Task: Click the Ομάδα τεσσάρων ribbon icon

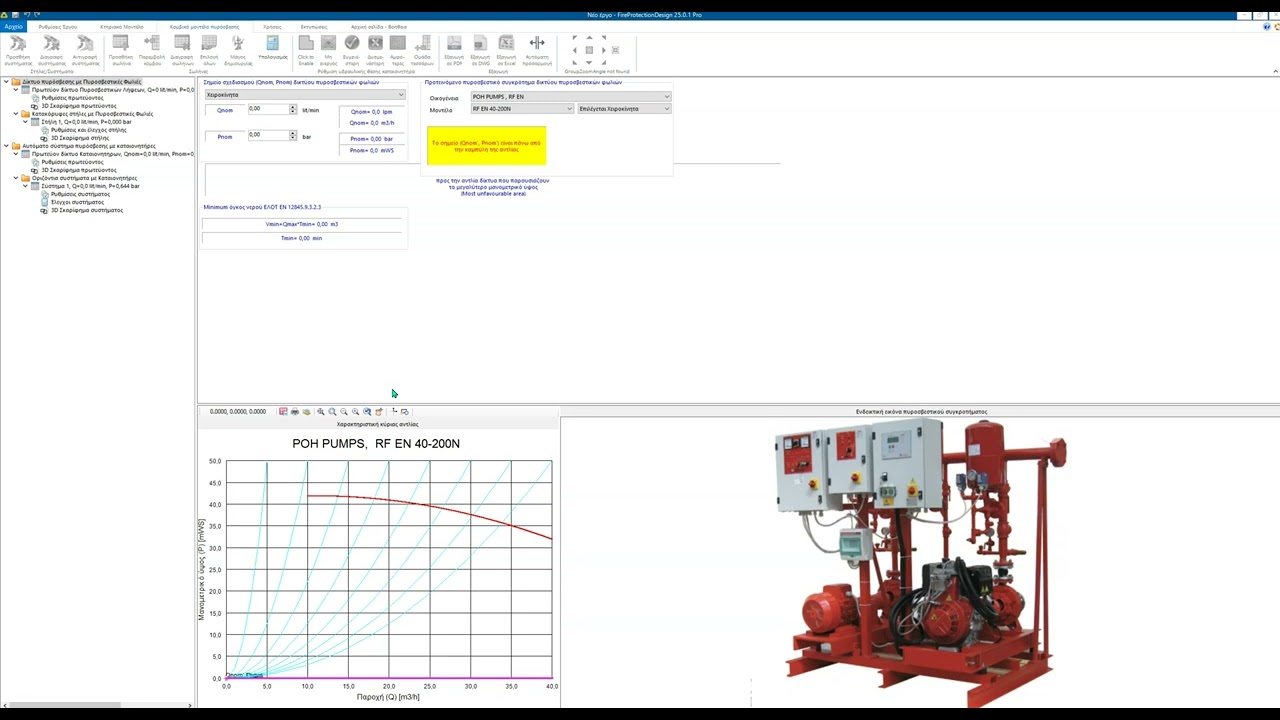Action: [x=422, y=43]
